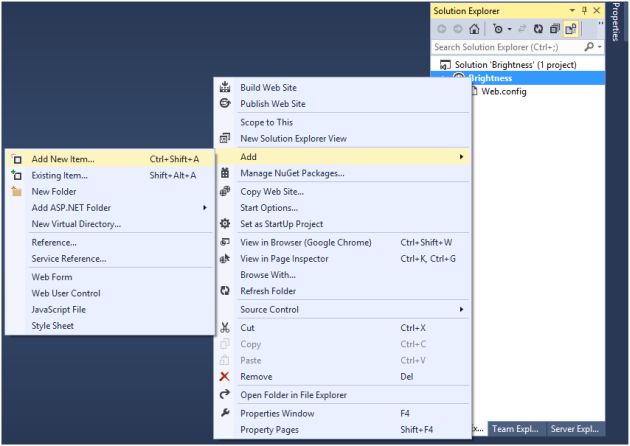Open the vertical Properties side tab

pyautogui.click(x=616, y=22)
